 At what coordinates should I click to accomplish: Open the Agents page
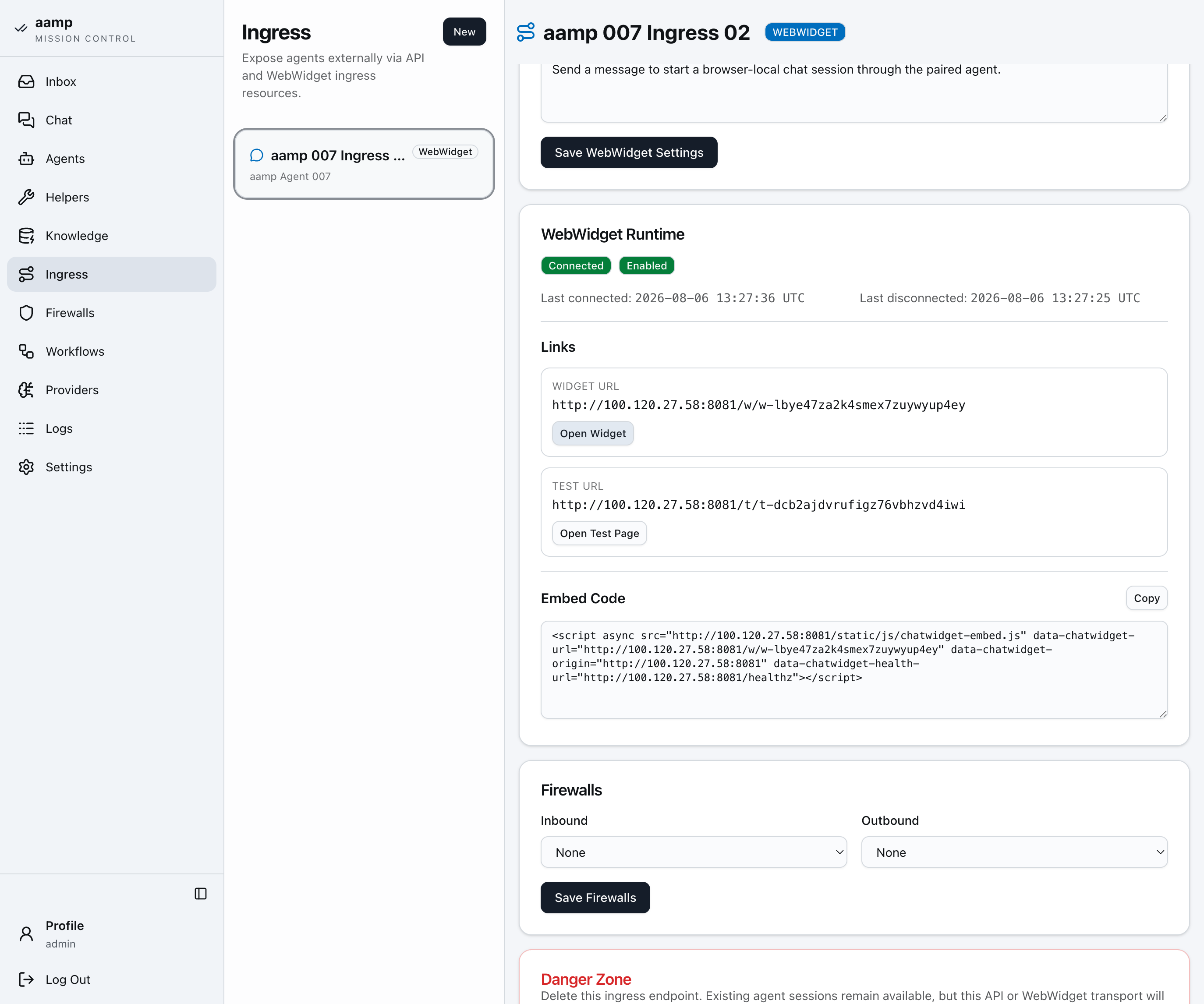coord(112,159)
